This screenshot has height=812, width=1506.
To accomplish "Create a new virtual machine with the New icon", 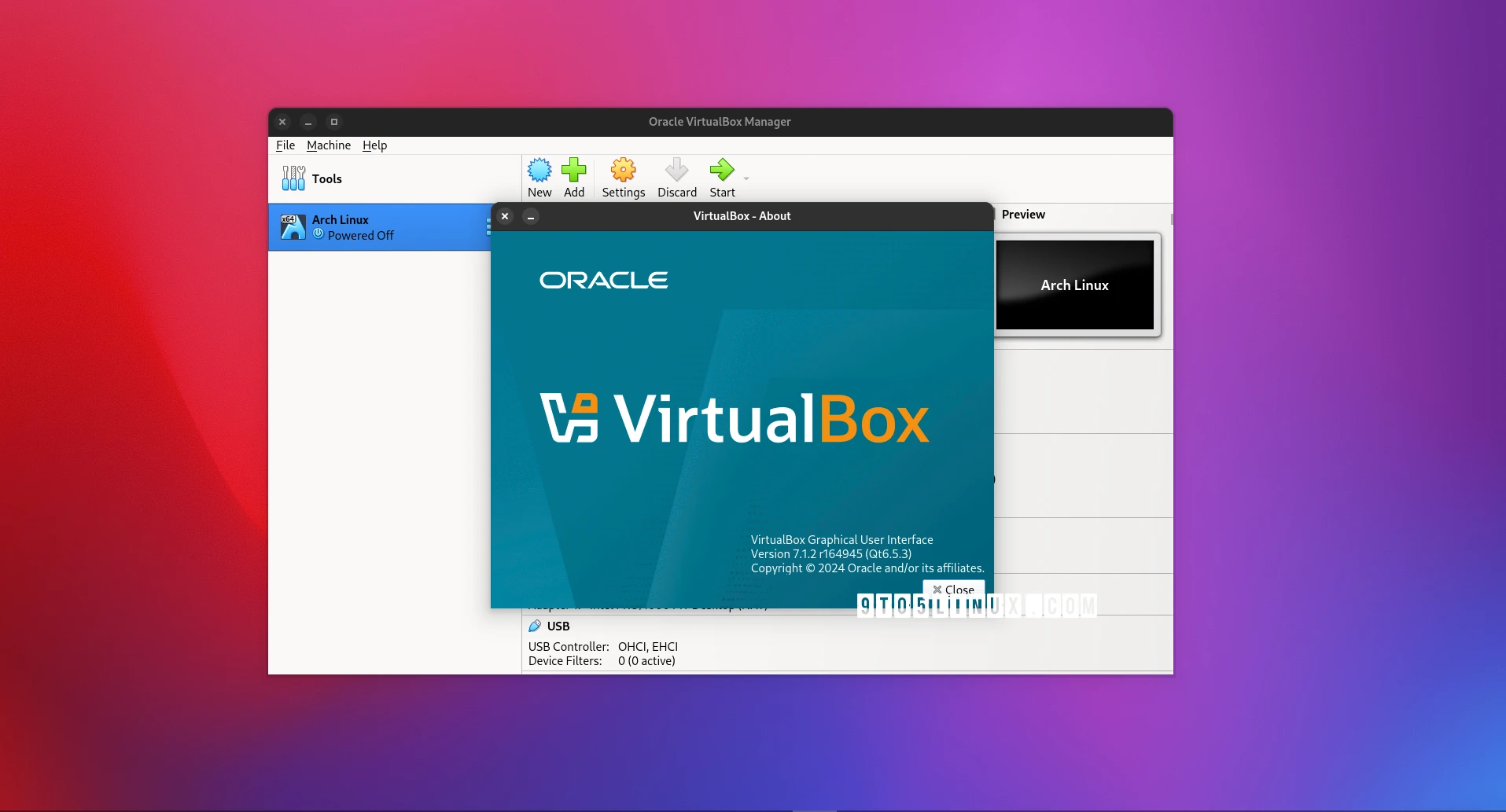I will click(539, 169).
